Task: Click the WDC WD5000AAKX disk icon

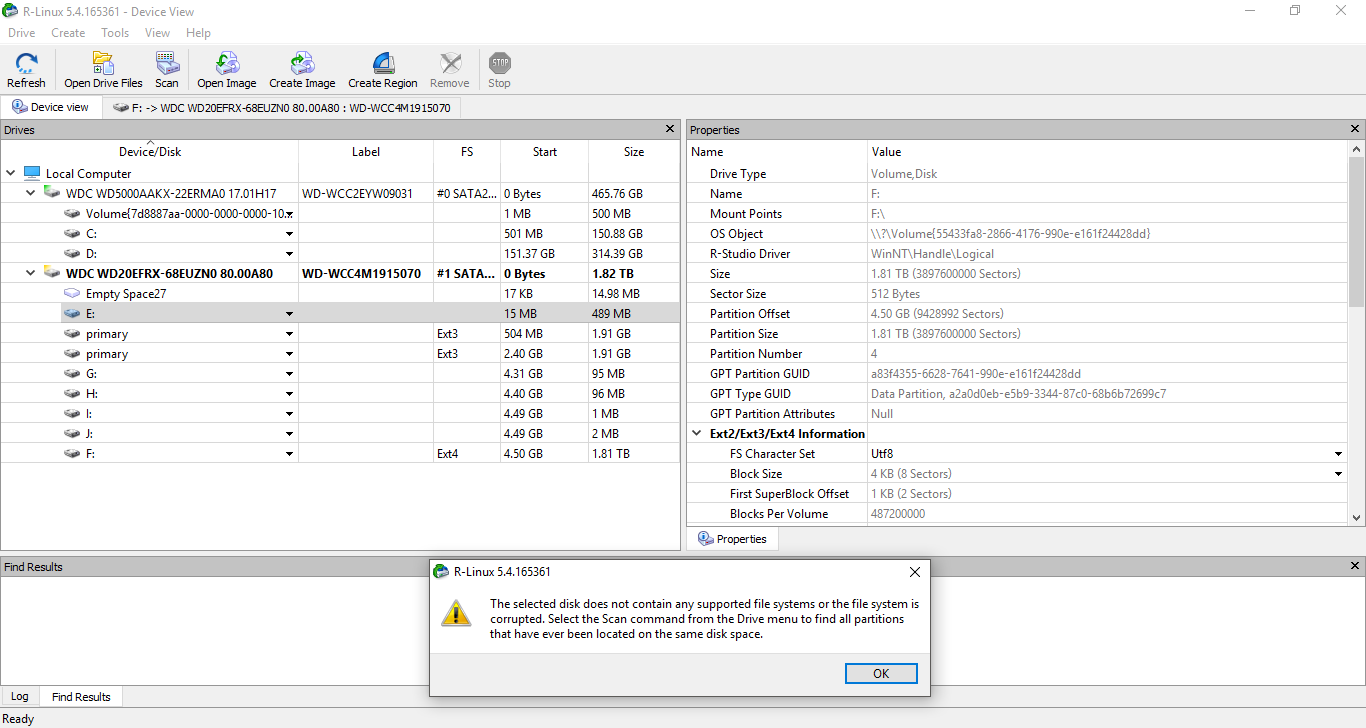Action: pos(52,193)
